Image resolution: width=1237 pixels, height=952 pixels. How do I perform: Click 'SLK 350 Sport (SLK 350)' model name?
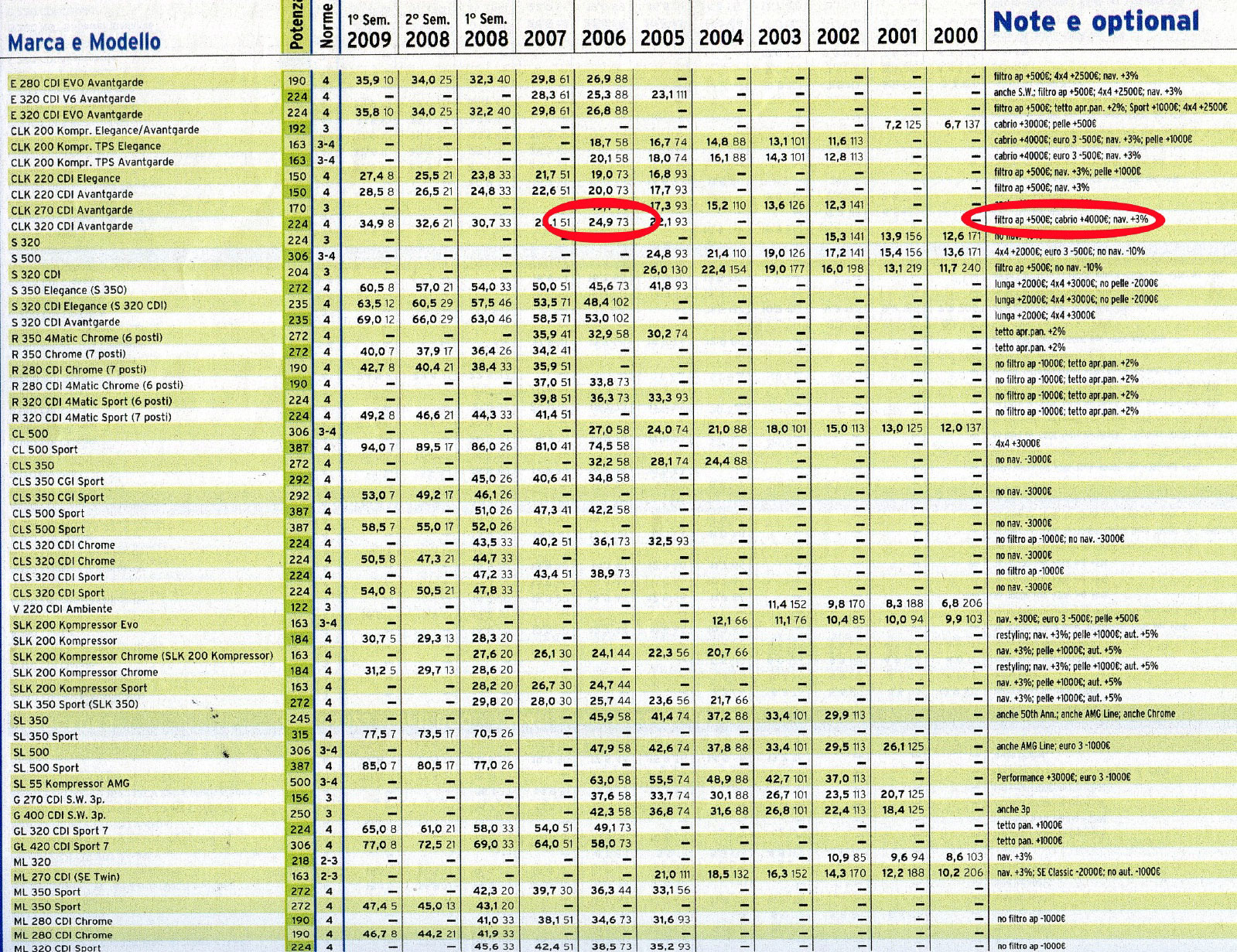coord(75,705)
